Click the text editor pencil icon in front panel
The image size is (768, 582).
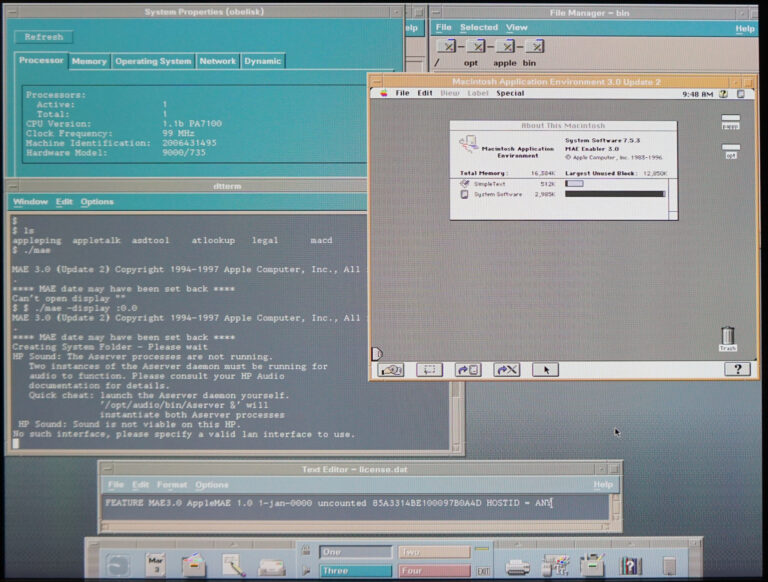click(x=233, y=565)
